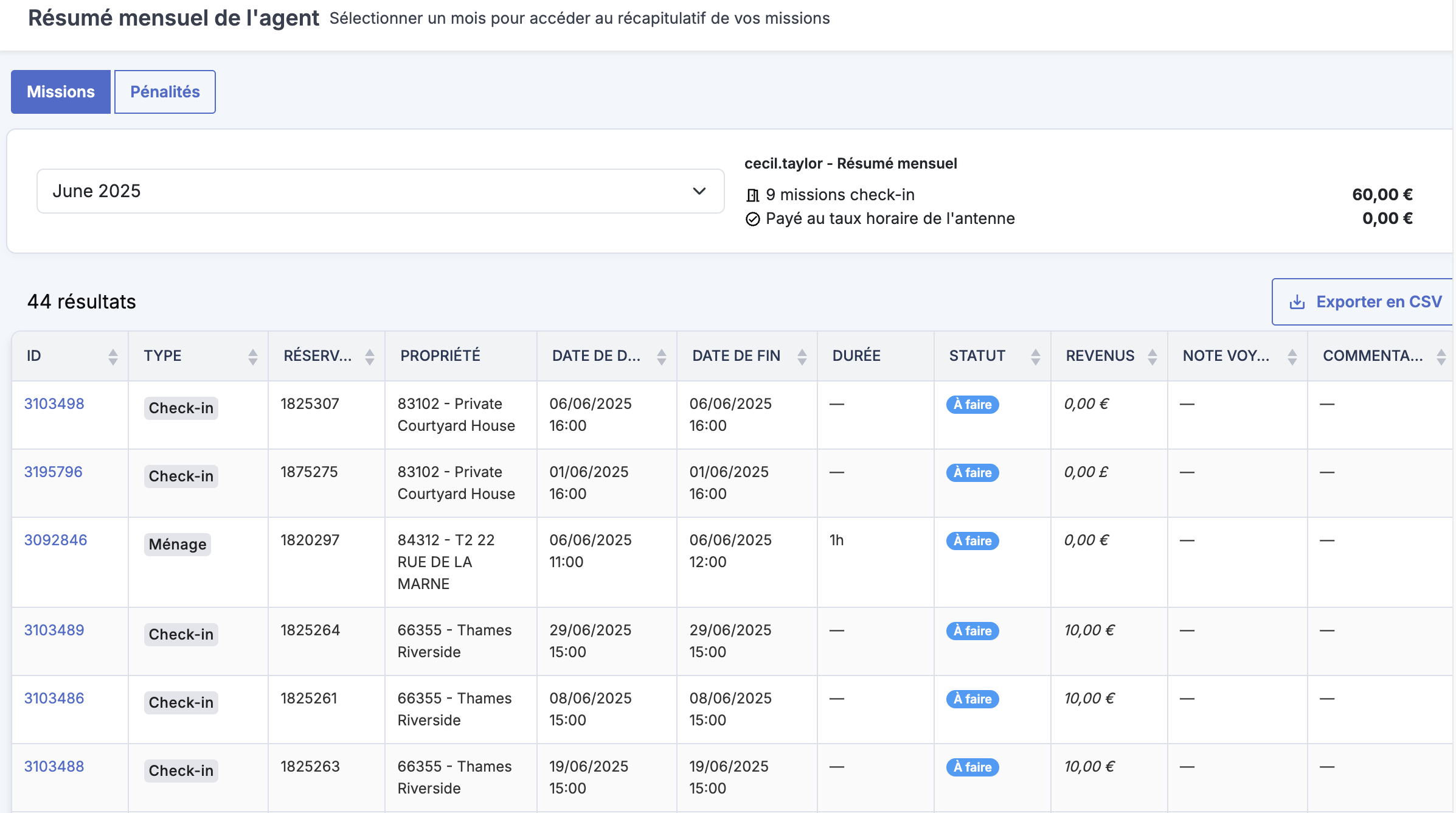The height and width of the screenshot is (813, 1456).
Task: Sort by DATE DE FIN column arrows
Action: click(x=802, y=357)
